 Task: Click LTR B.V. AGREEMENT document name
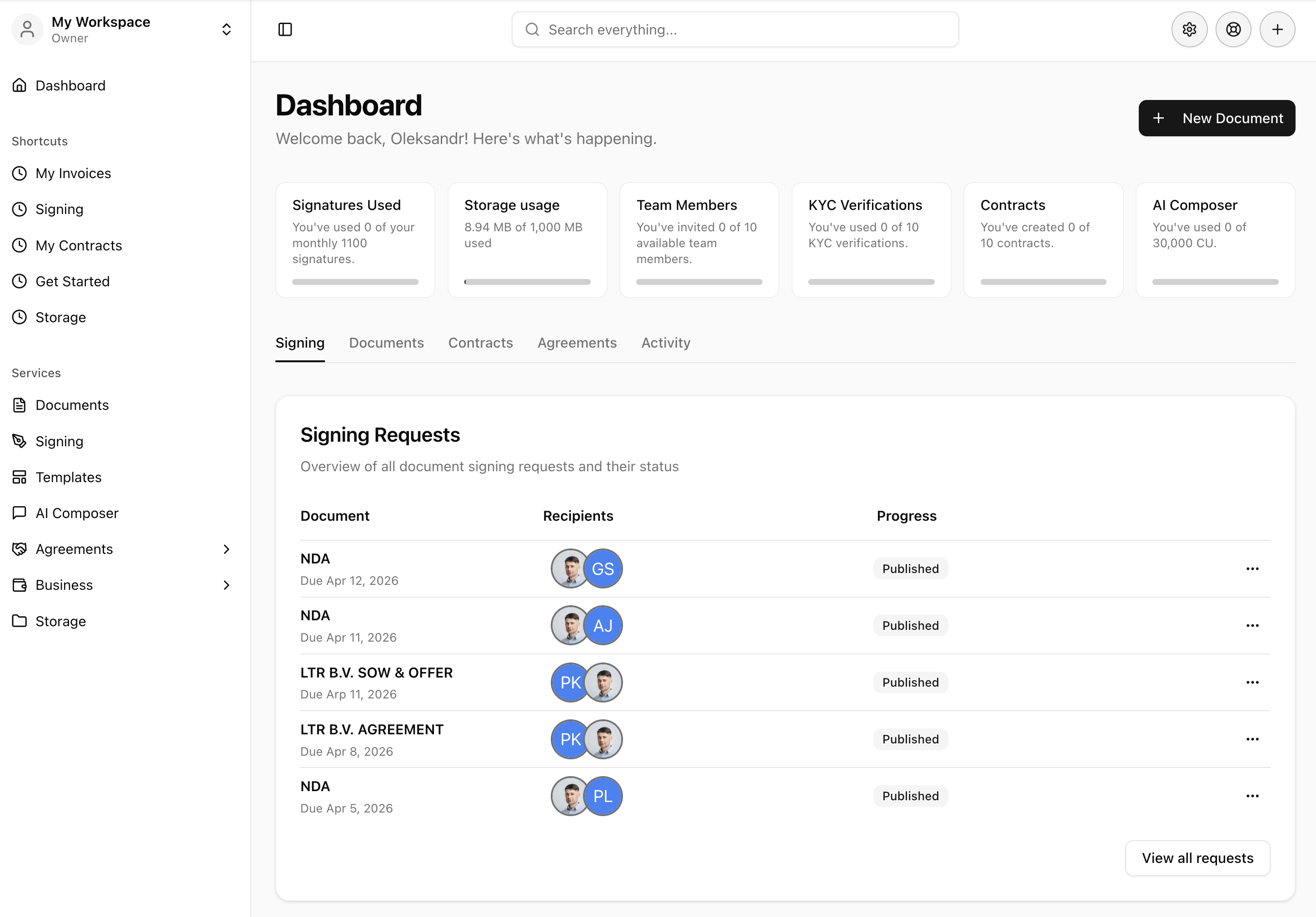372,729
